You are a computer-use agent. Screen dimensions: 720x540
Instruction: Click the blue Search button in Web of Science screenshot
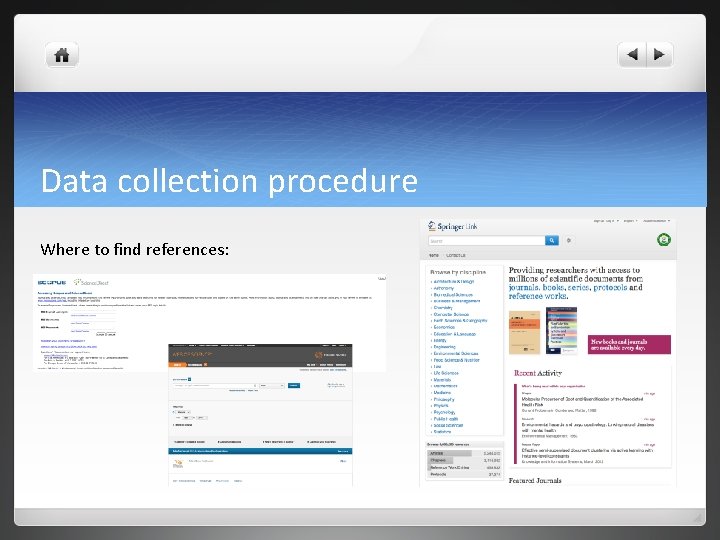(294, 385)
